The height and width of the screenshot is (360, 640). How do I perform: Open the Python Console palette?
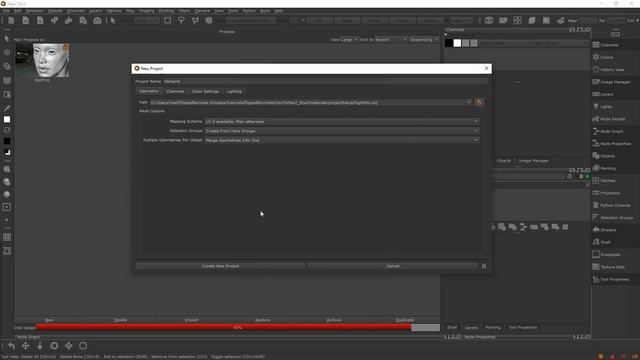tap(611, 205)
